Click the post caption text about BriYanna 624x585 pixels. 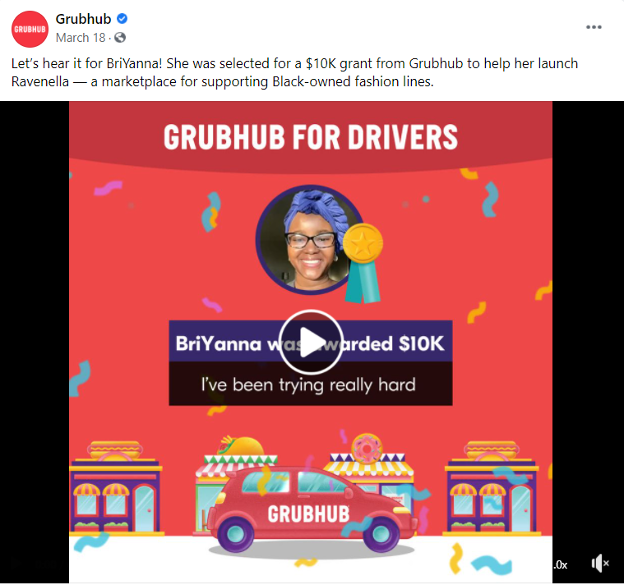pos(294,72)
